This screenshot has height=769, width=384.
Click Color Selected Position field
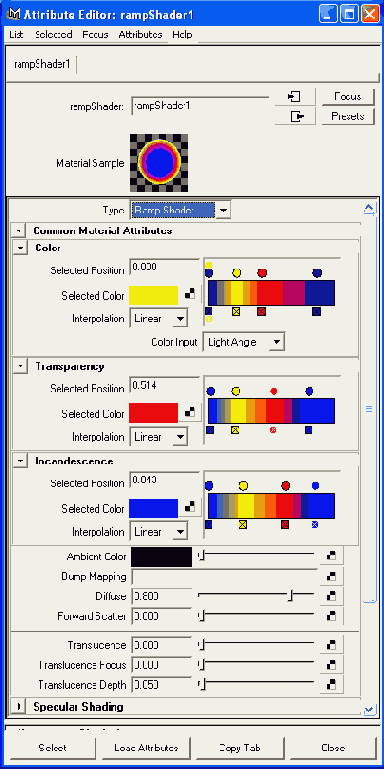tap(165, 268)
